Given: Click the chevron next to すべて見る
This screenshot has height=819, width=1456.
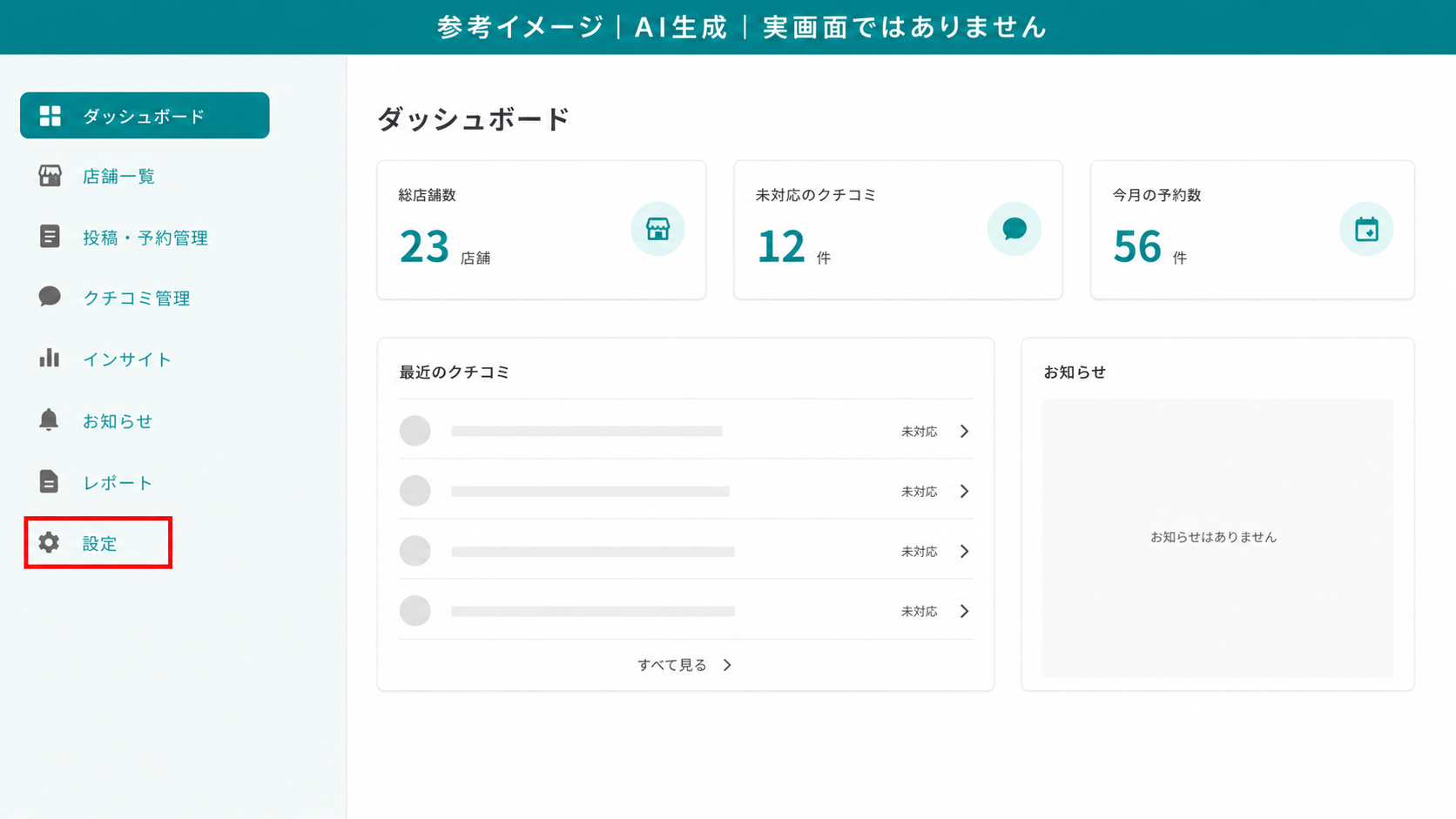Looking at the screenshot, I should click(727, 665).
